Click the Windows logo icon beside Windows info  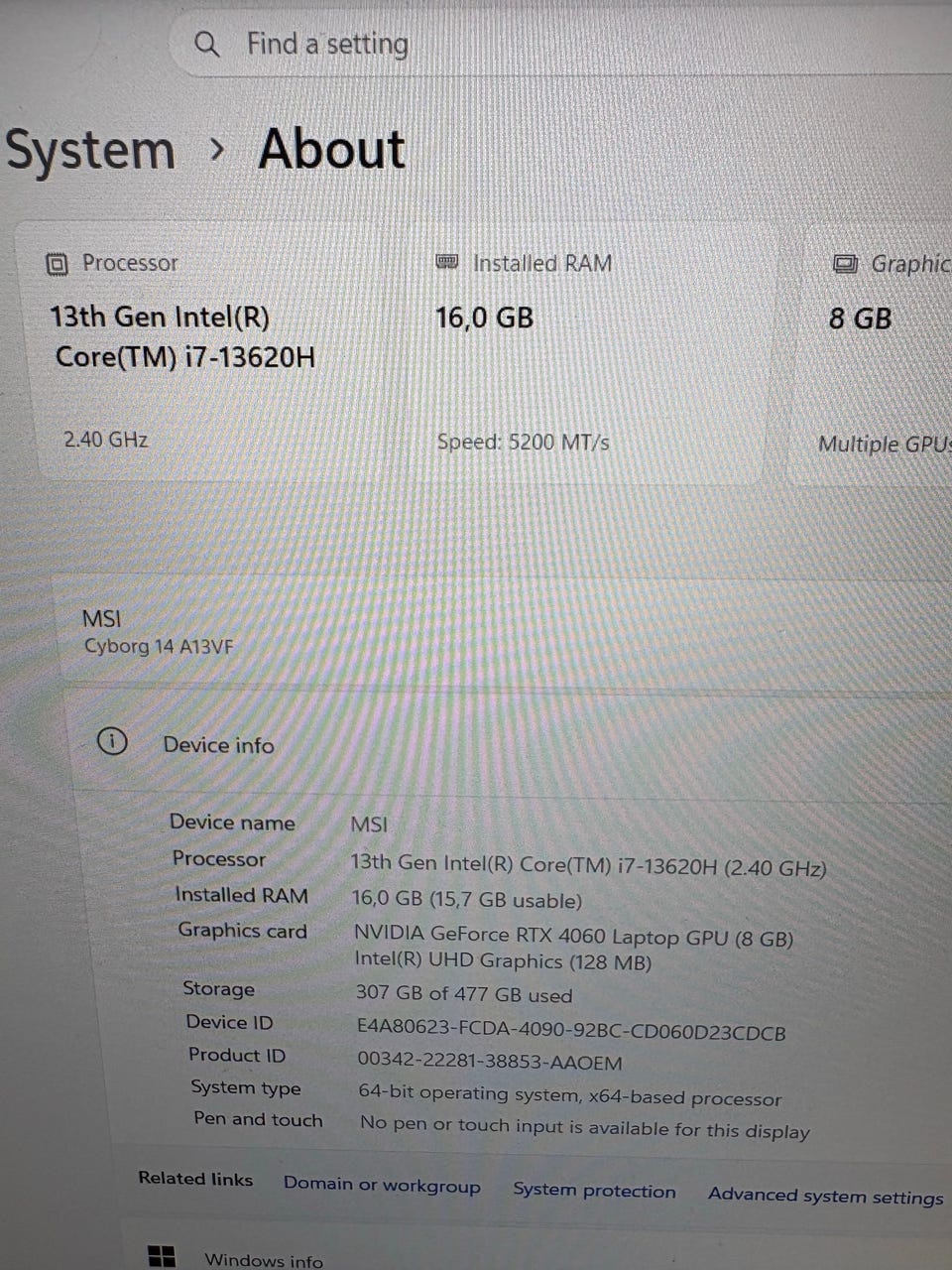[162, 1256]
